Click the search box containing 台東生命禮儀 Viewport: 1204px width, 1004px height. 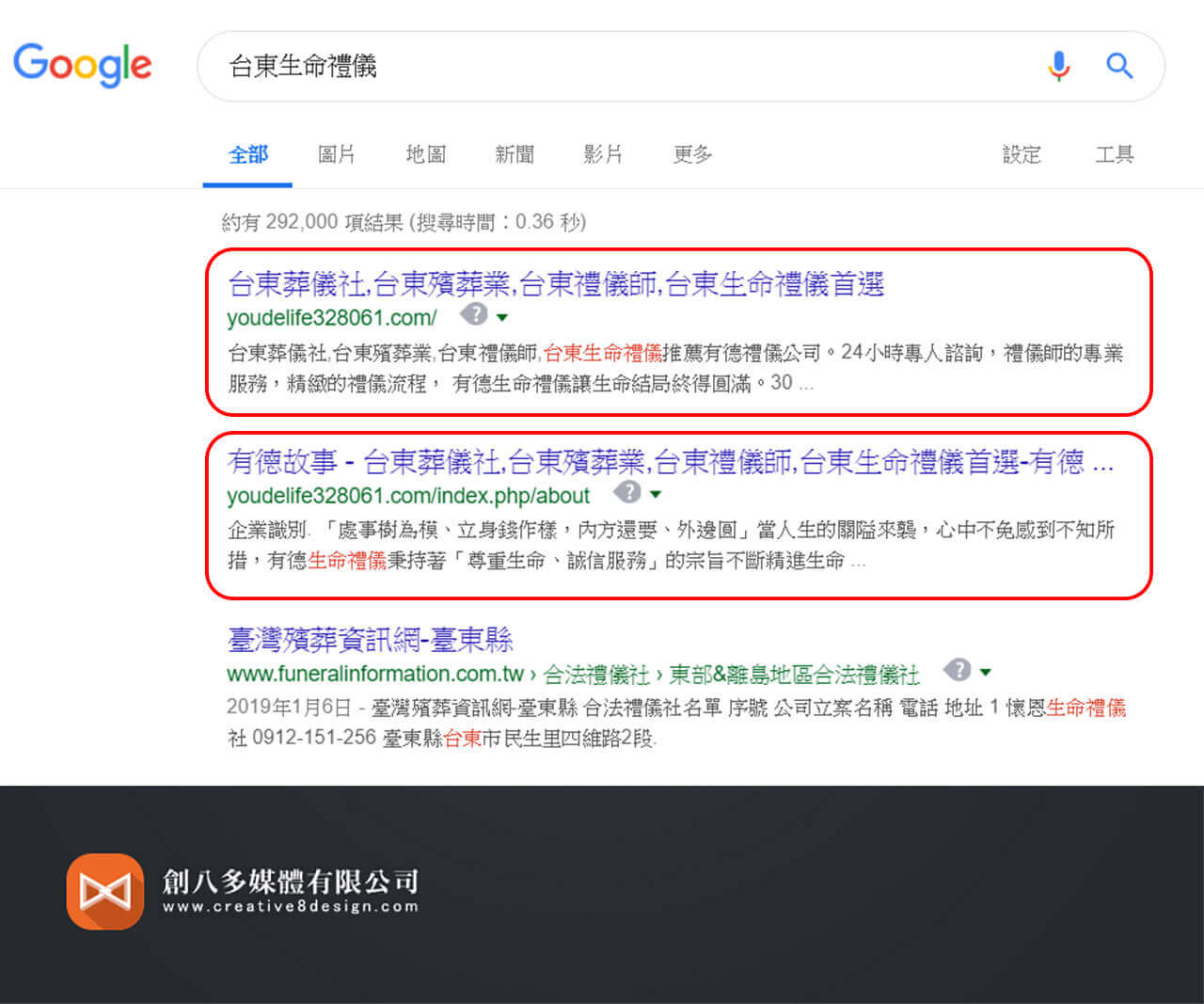[680, 66]
